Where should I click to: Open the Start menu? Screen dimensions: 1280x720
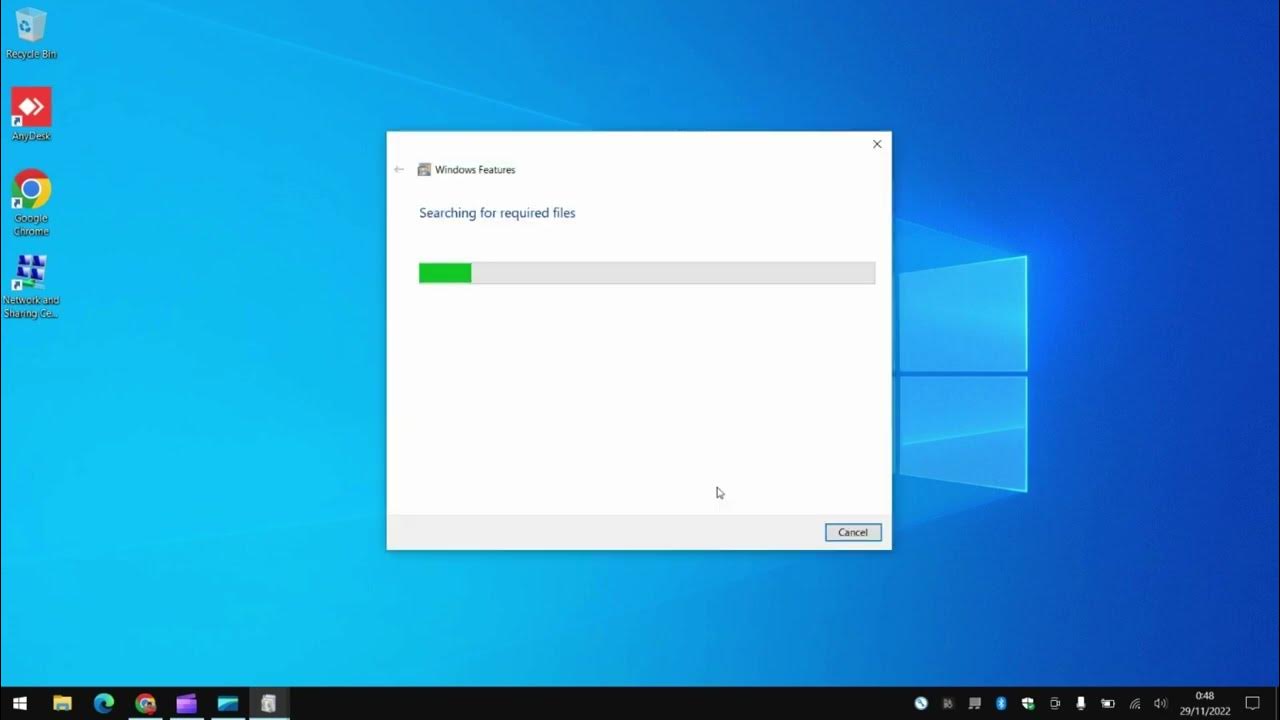tap(20, 703)
